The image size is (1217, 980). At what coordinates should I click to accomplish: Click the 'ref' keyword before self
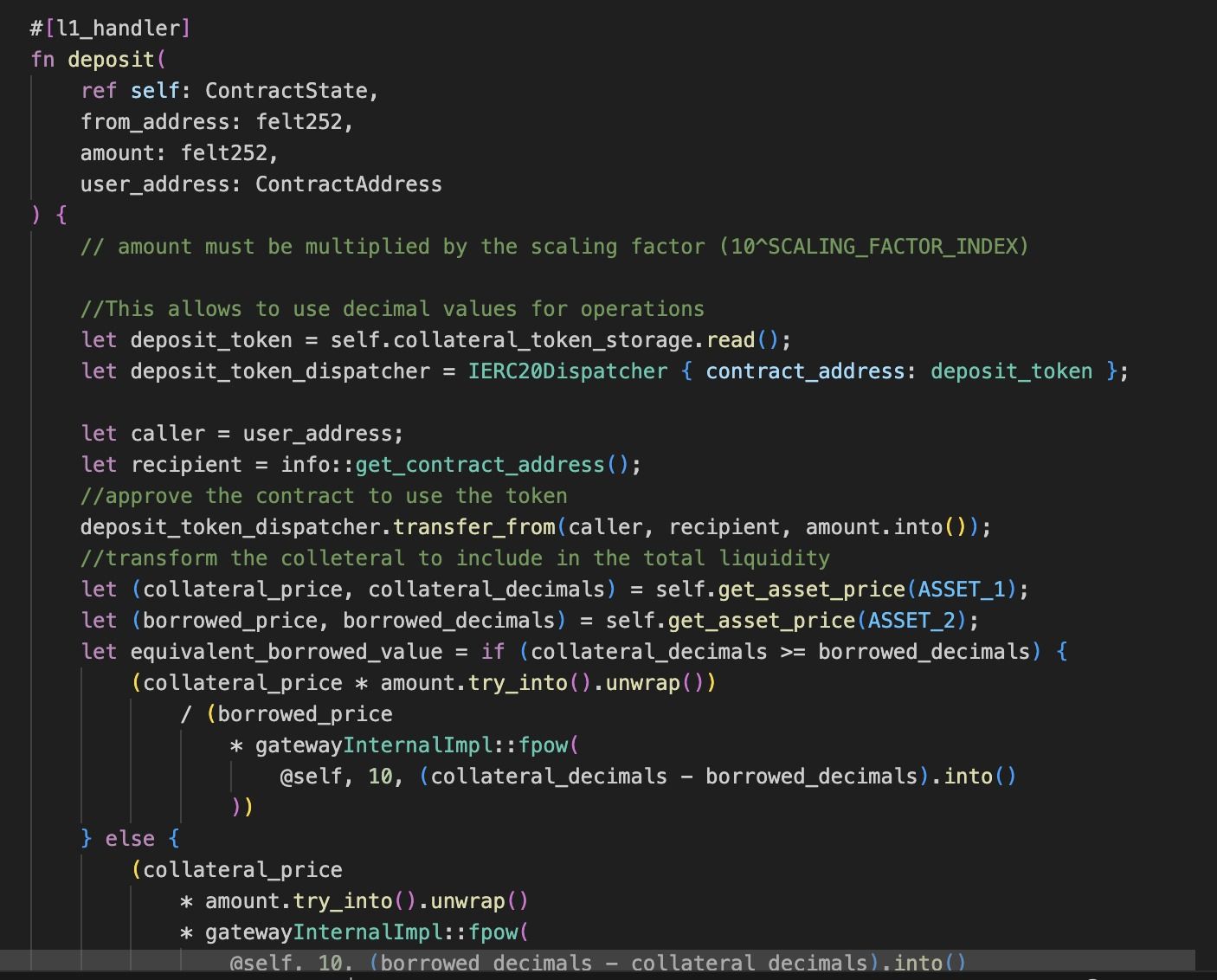pyautogui.click(x=99, y=91)
